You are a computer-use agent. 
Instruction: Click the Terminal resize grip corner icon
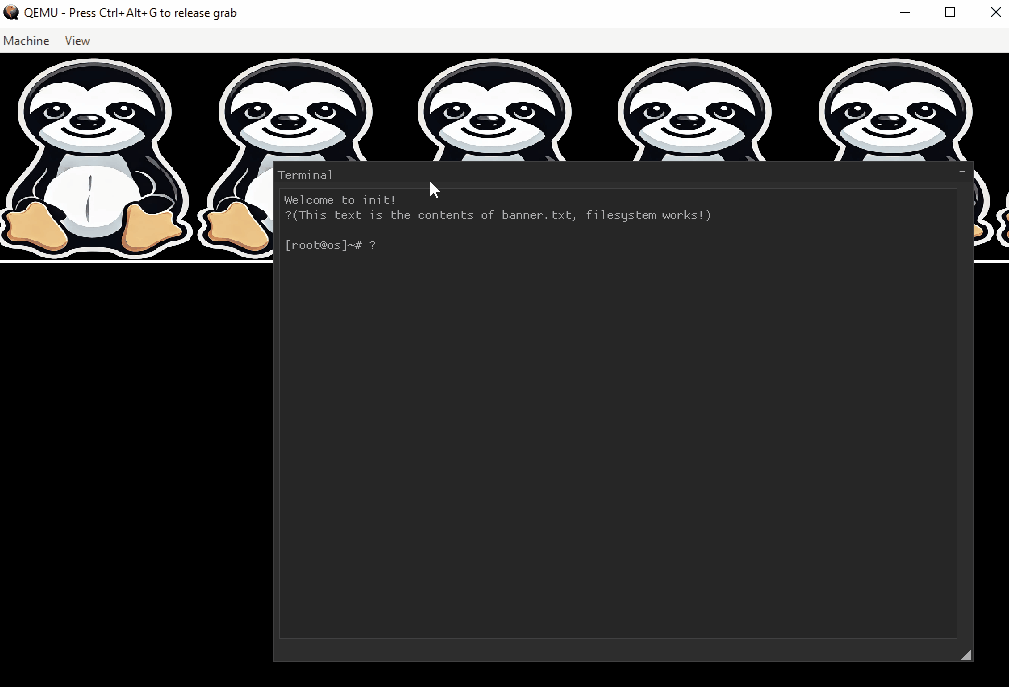tap(966, 655)
